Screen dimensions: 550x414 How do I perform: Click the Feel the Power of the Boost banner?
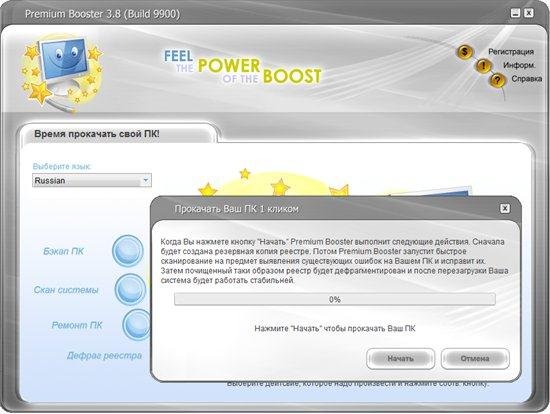point(242,67)
